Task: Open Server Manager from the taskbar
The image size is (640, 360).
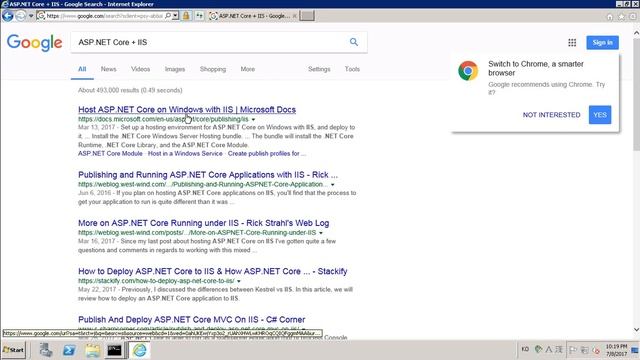Action: click(46, 350)
